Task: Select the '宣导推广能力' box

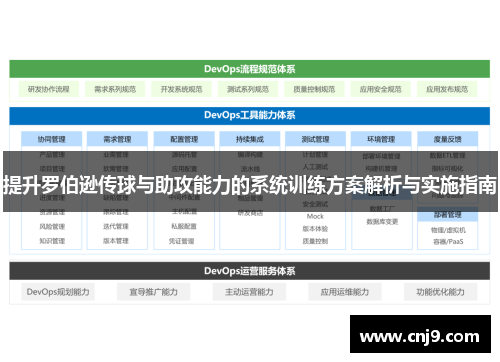Action: point(154,292)
